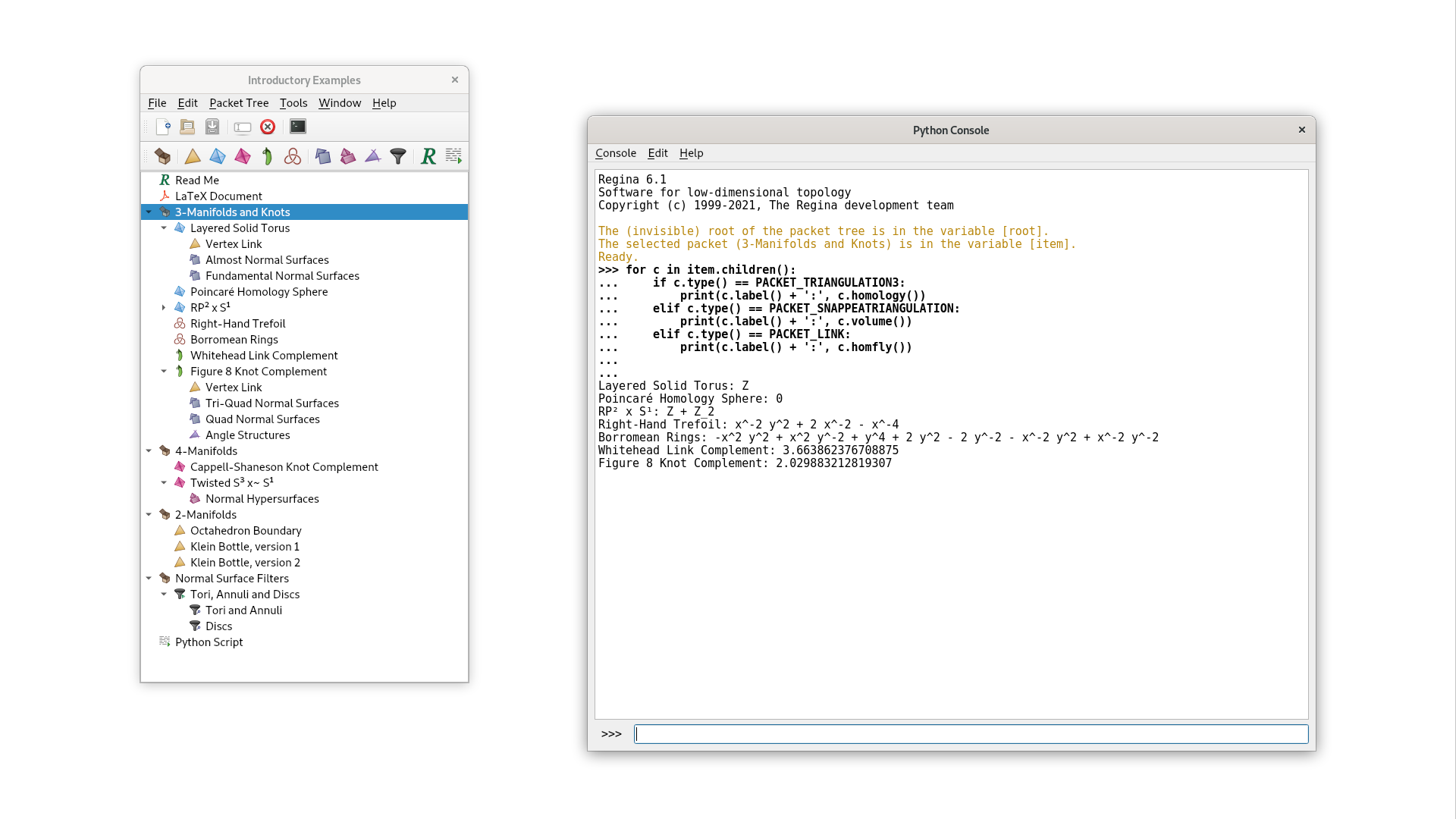Click the green R text packet icon
This screenshot has width=1456, height=819.
click(428, 156)
